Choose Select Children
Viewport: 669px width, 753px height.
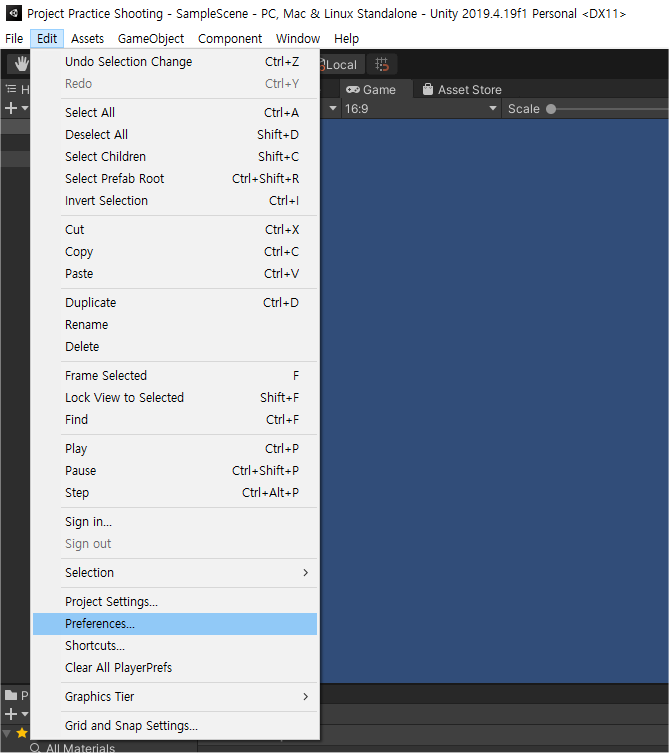pyautogui.click(x=175, y=157)
